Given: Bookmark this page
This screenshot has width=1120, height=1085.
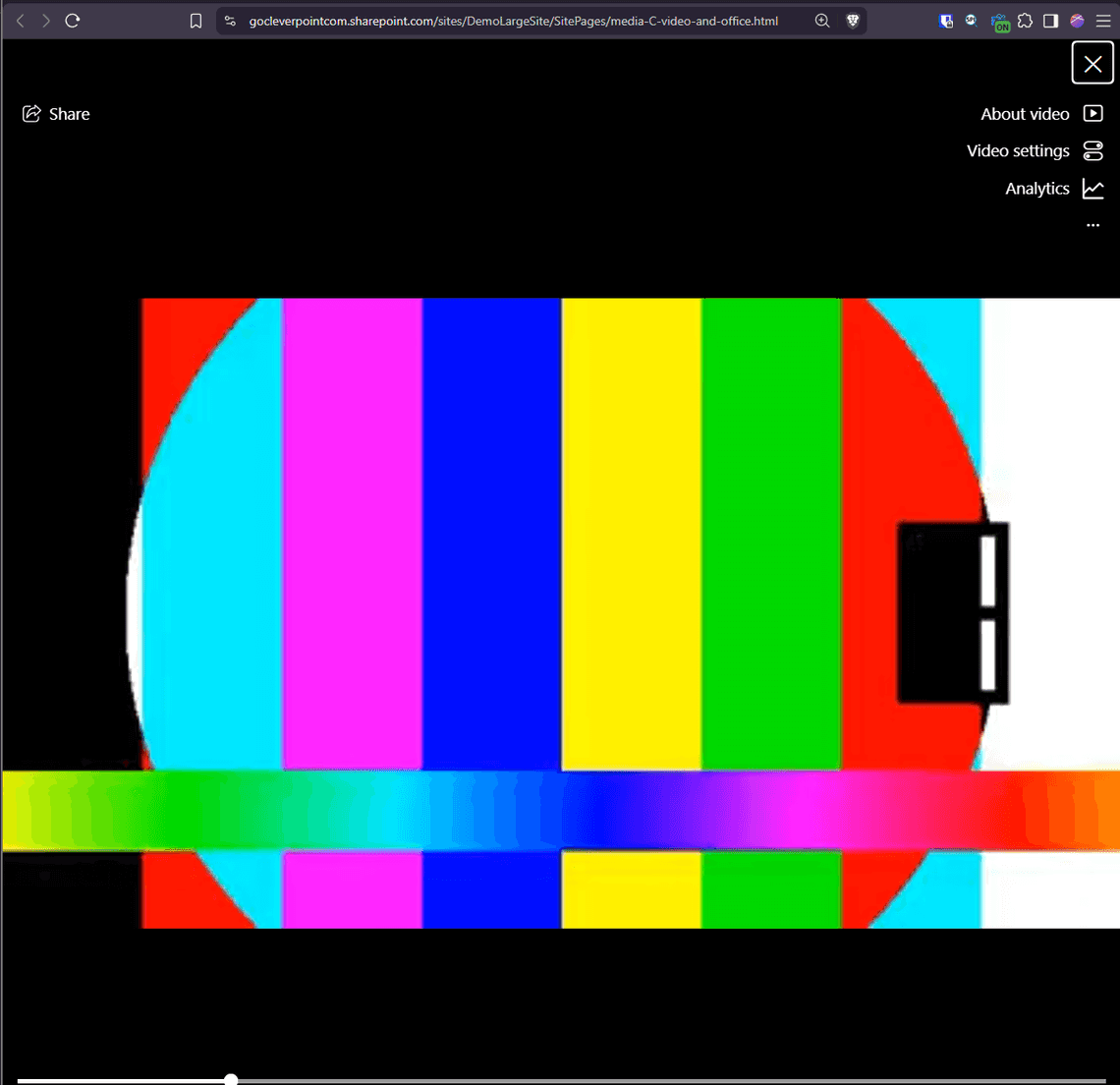Looking at the screenshot, I should pos(196,22).
